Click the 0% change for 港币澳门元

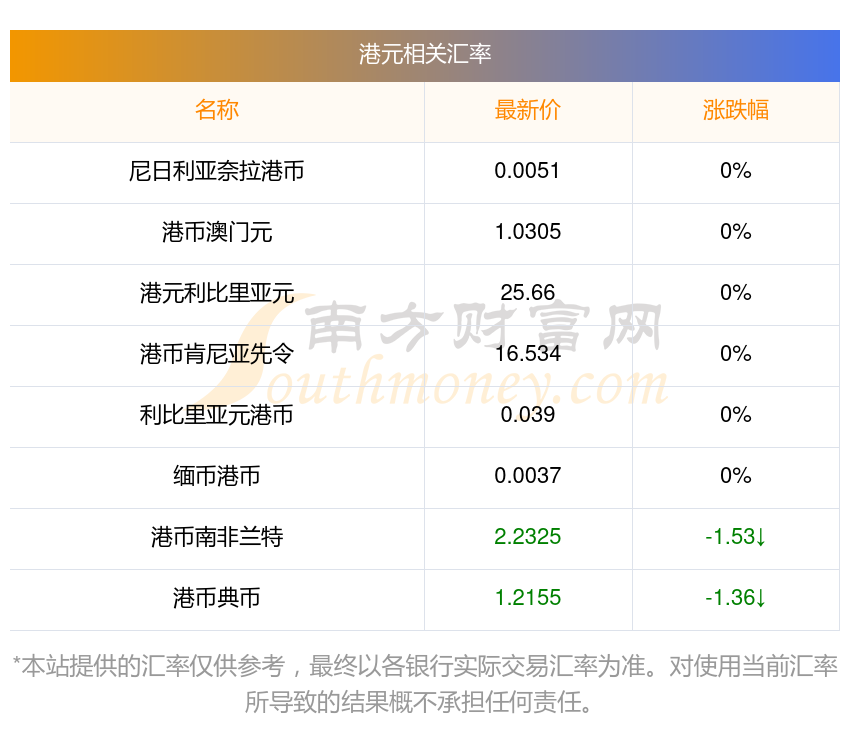736,232
